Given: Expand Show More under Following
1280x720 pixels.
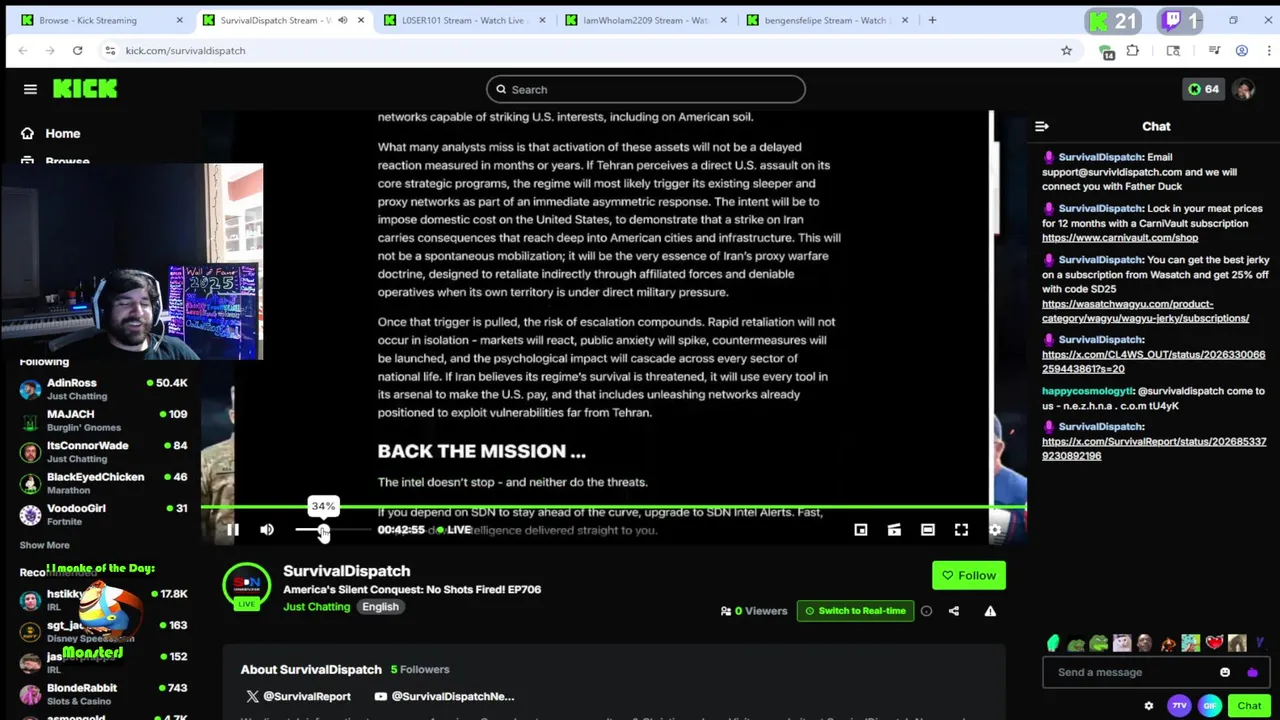Looking at the screenshot, I should (x=45, y=545).
